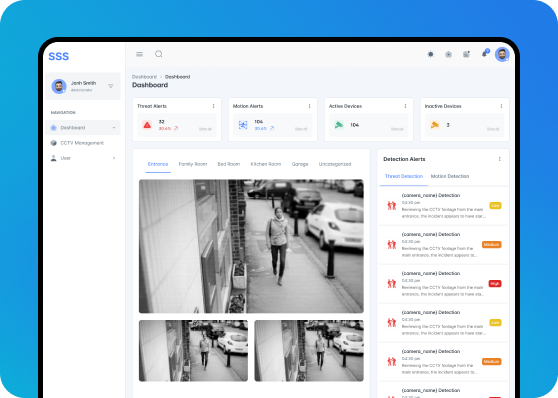View all in Inactive Devices card
Screen dimensions: 558x398
493,129
